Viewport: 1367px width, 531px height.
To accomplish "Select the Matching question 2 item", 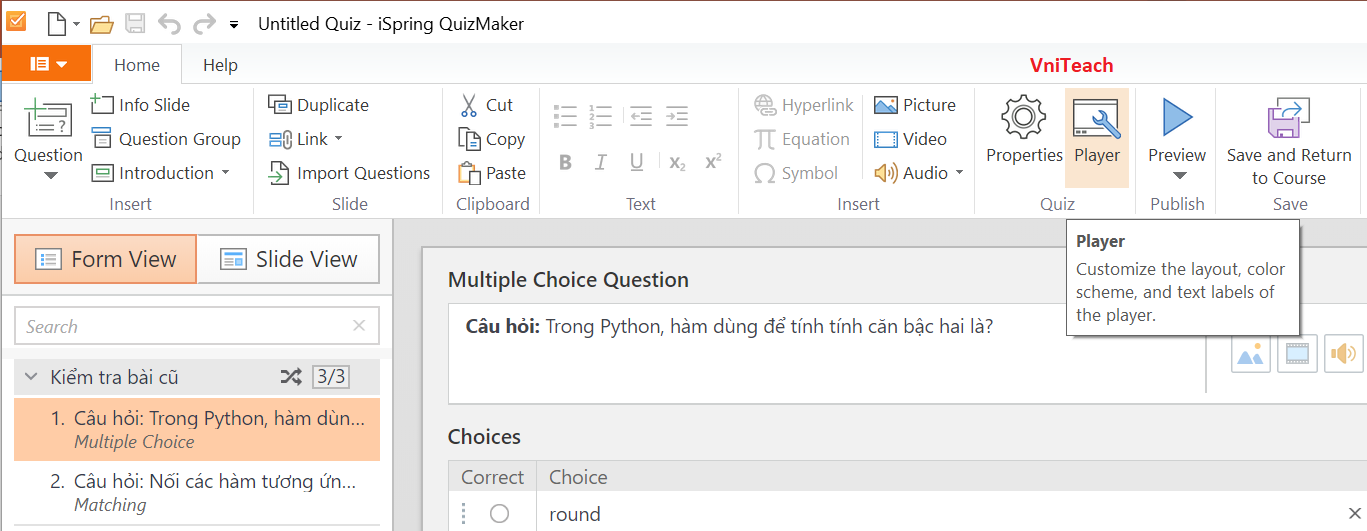I will (x=197, y=492).
